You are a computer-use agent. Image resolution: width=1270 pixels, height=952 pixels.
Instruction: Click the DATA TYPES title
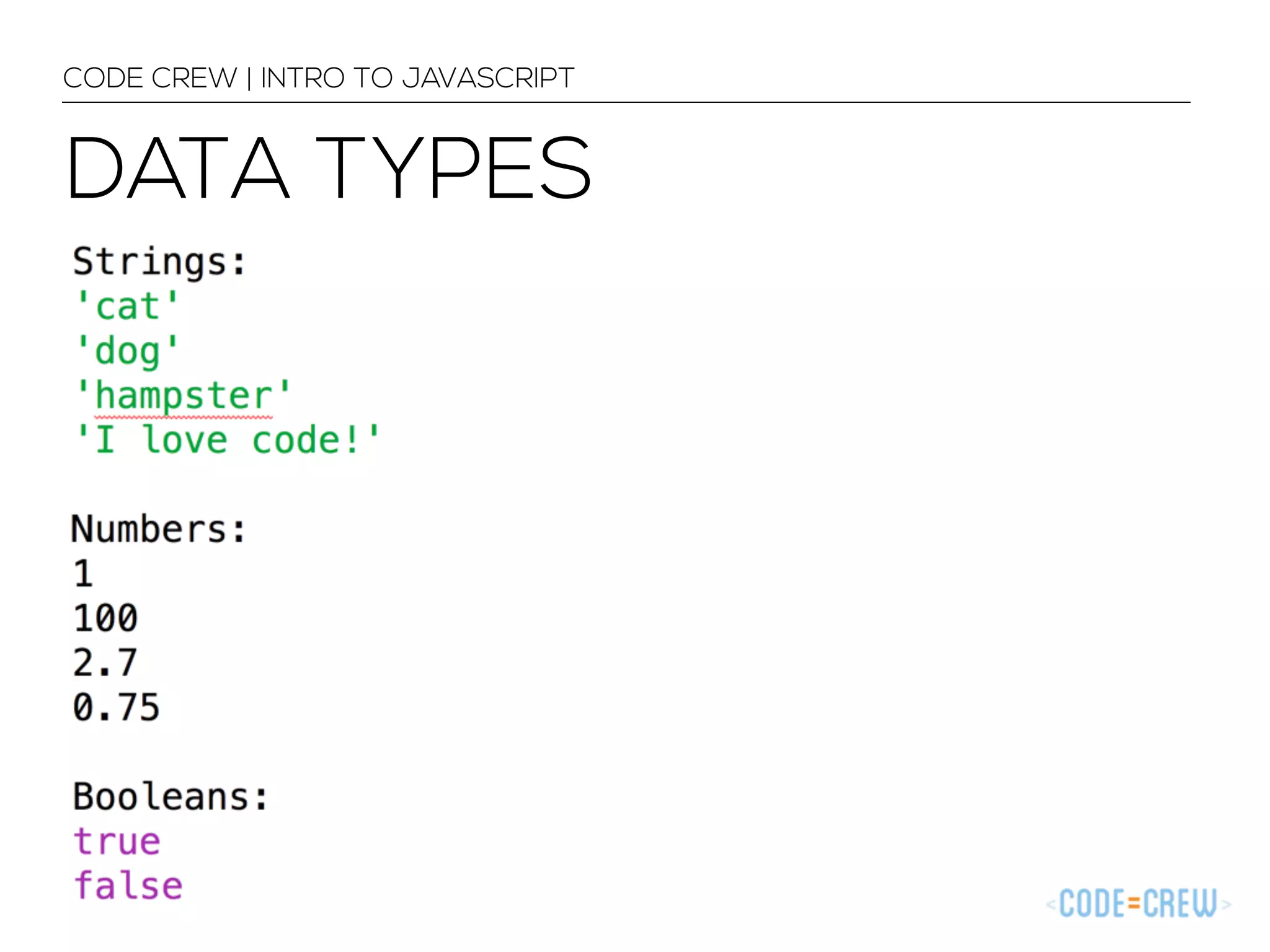tap(329, 169)
